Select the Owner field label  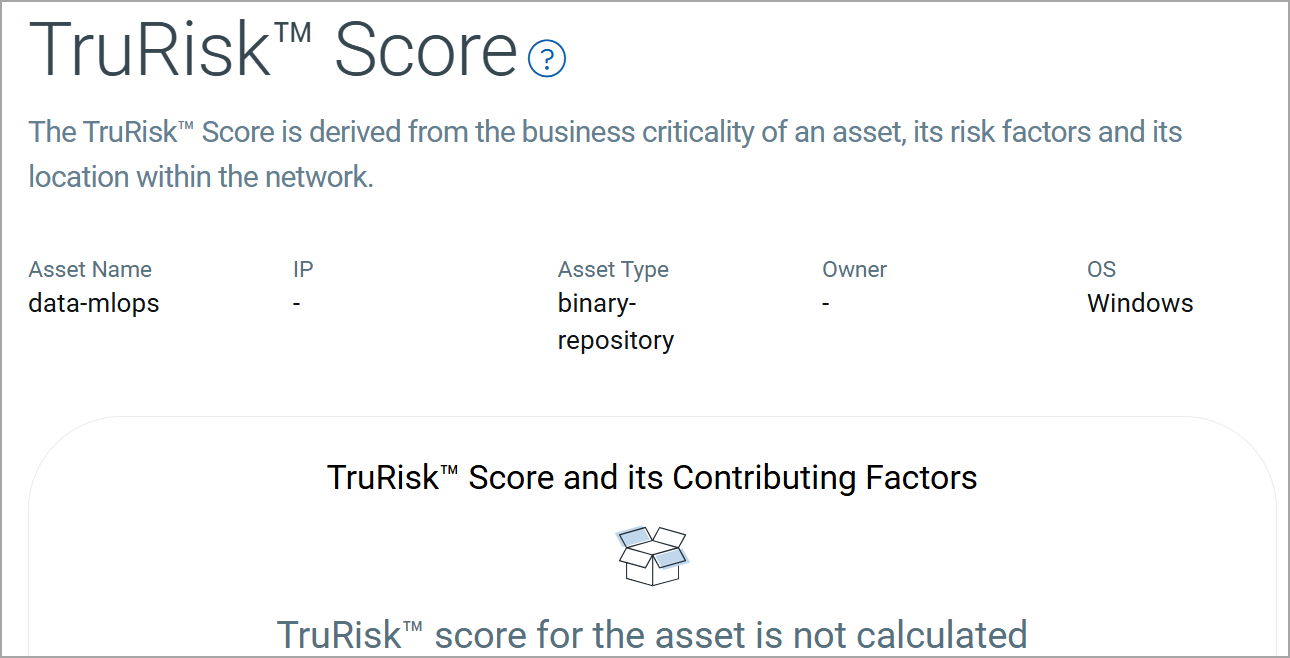point(854,269)
